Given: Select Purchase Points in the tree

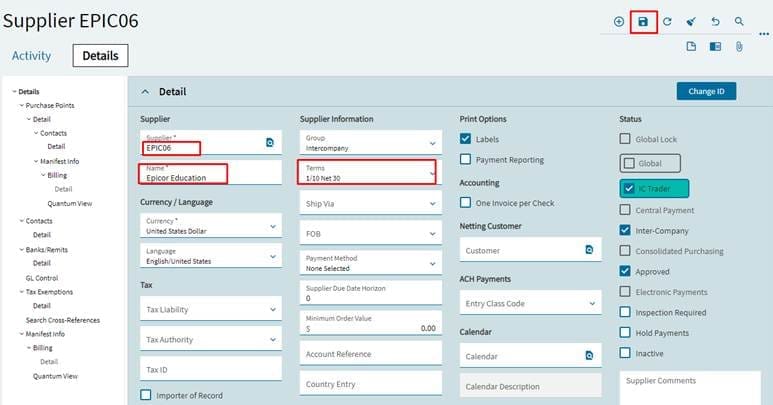Looking at the screenshot, I should pos(50,105).
